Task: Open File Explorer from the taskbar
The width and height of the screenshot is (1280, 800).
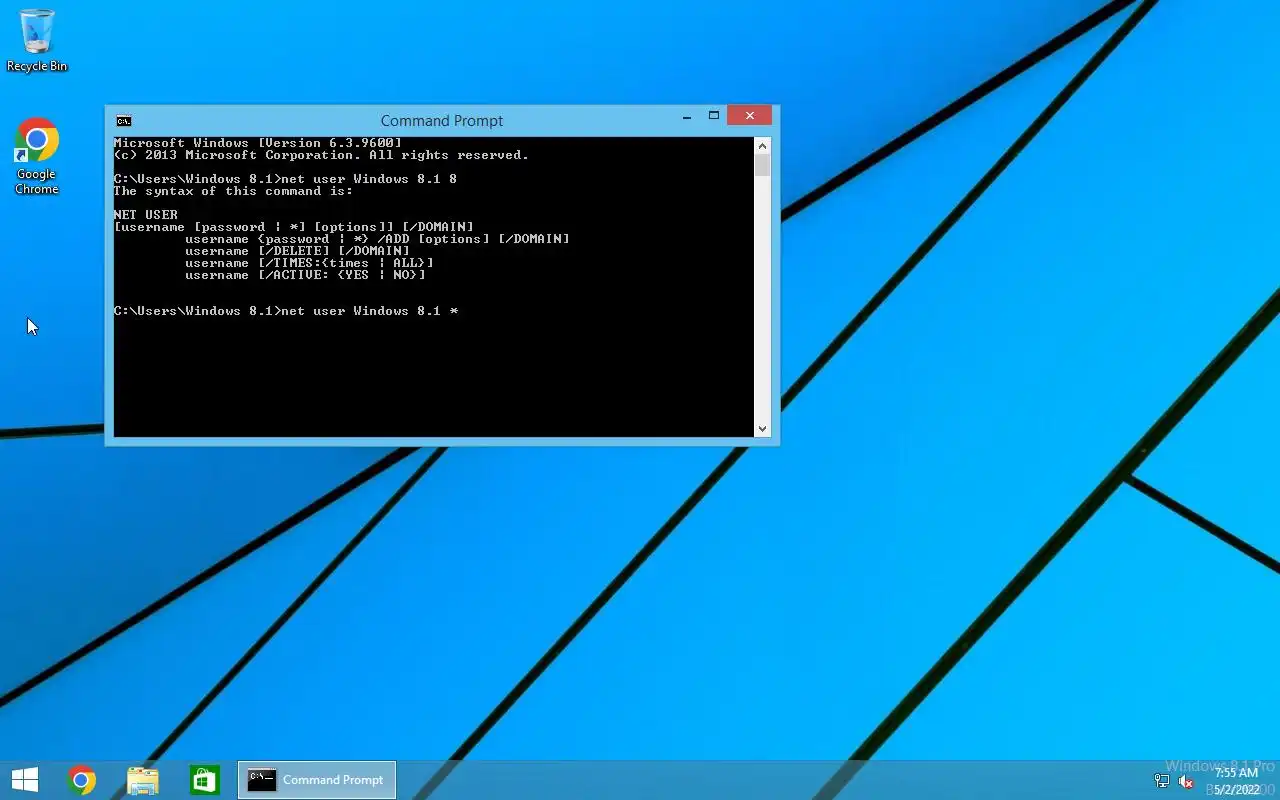Action: 143,780
